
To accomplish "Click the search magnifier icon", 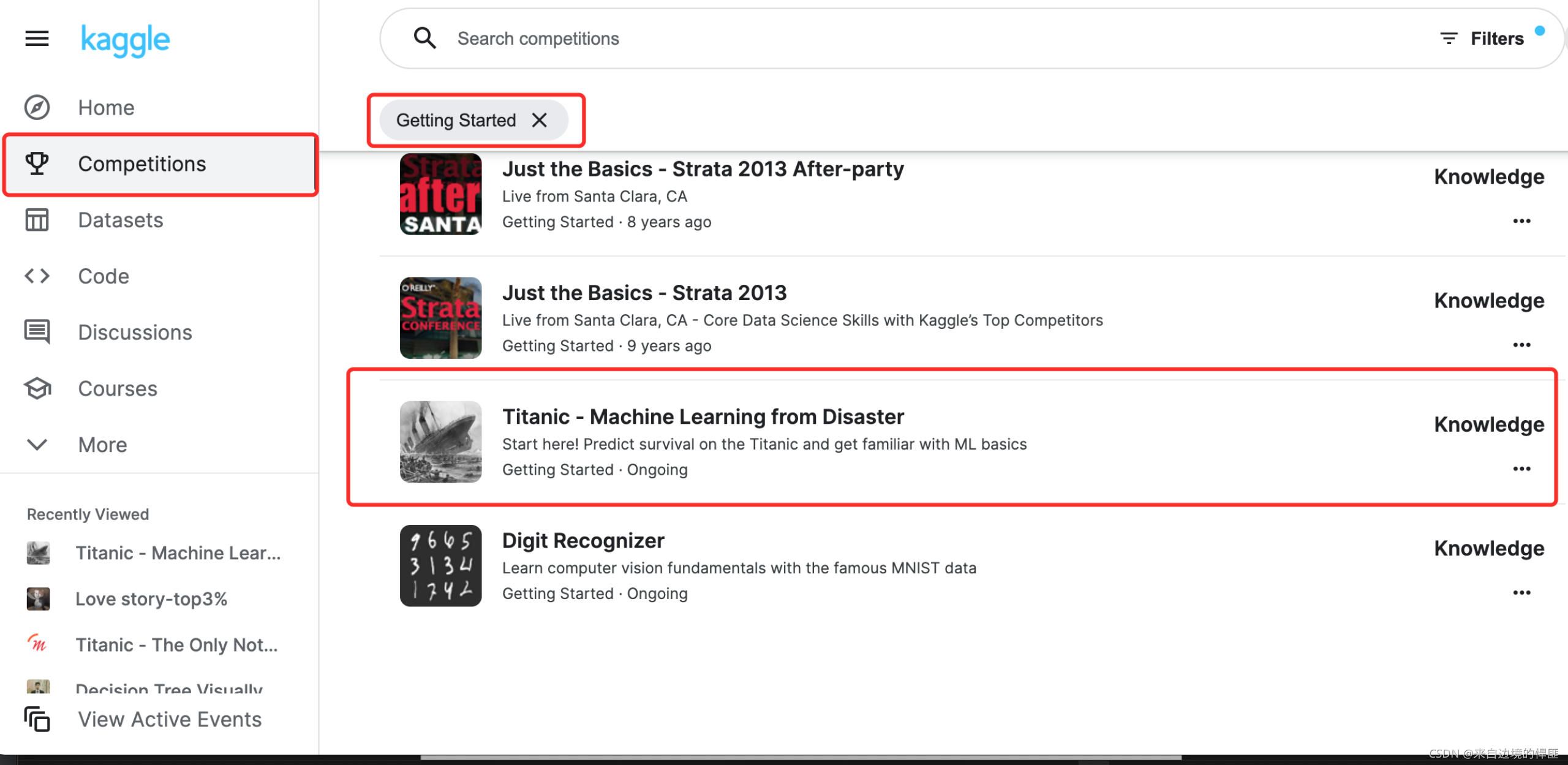I will point(424,38).
